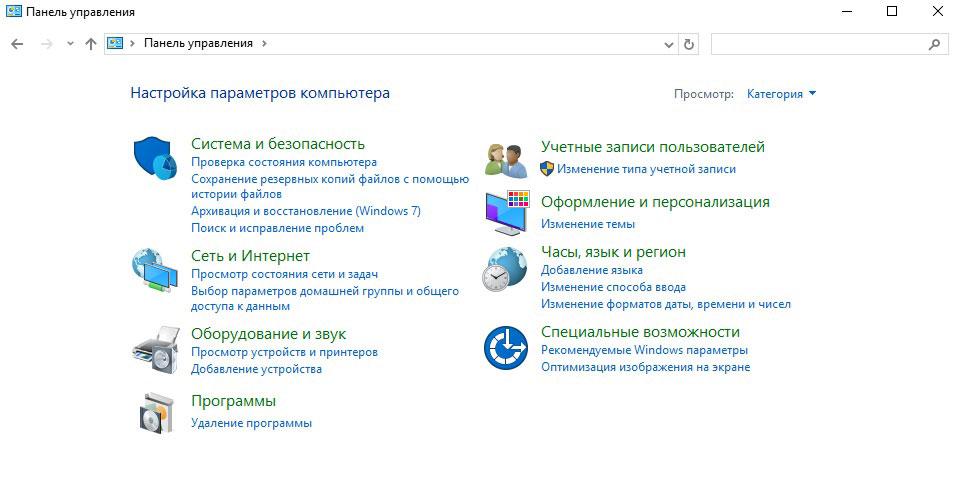
Task: Open the Удаление программы link
Action: pyautogui.click(x=251, y=423)
